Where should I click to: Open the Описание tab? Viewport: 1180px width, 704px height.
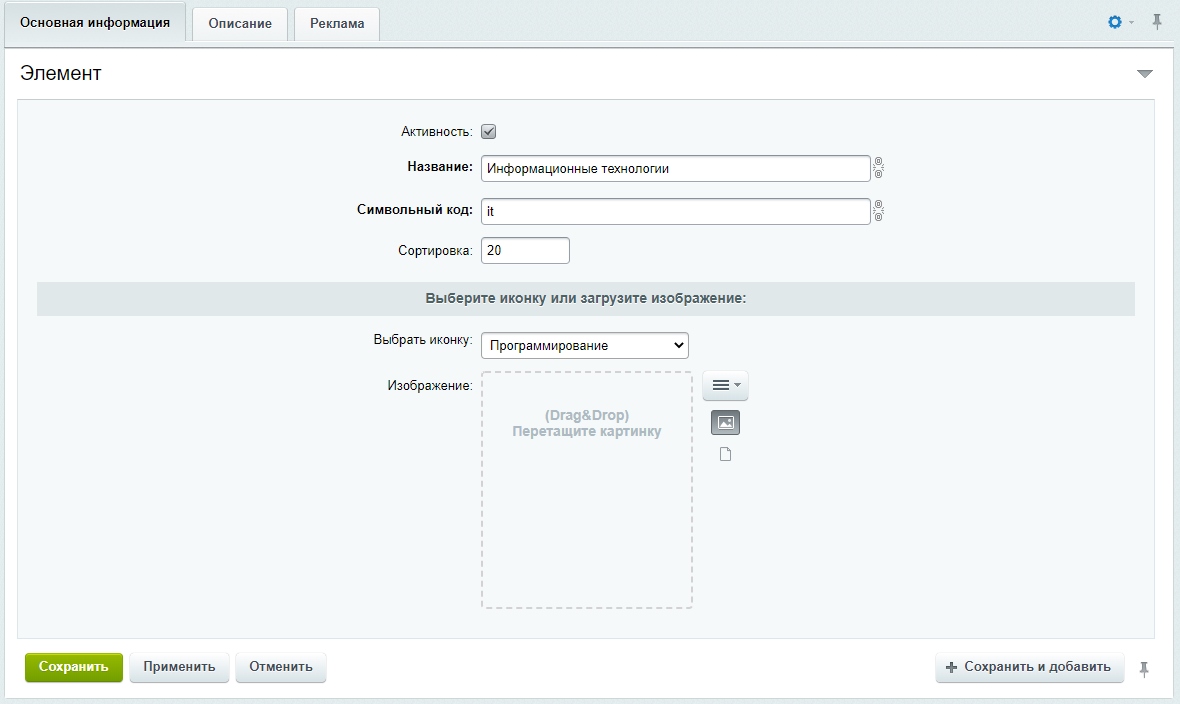click(x=240, y=24)
